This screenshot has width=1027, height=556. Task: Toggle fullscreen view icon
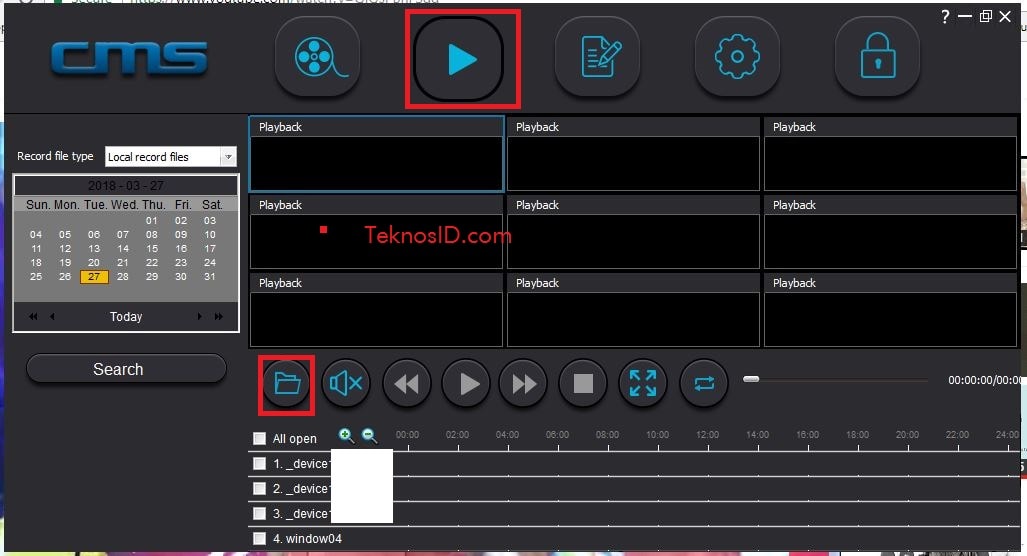click(643, 383)
